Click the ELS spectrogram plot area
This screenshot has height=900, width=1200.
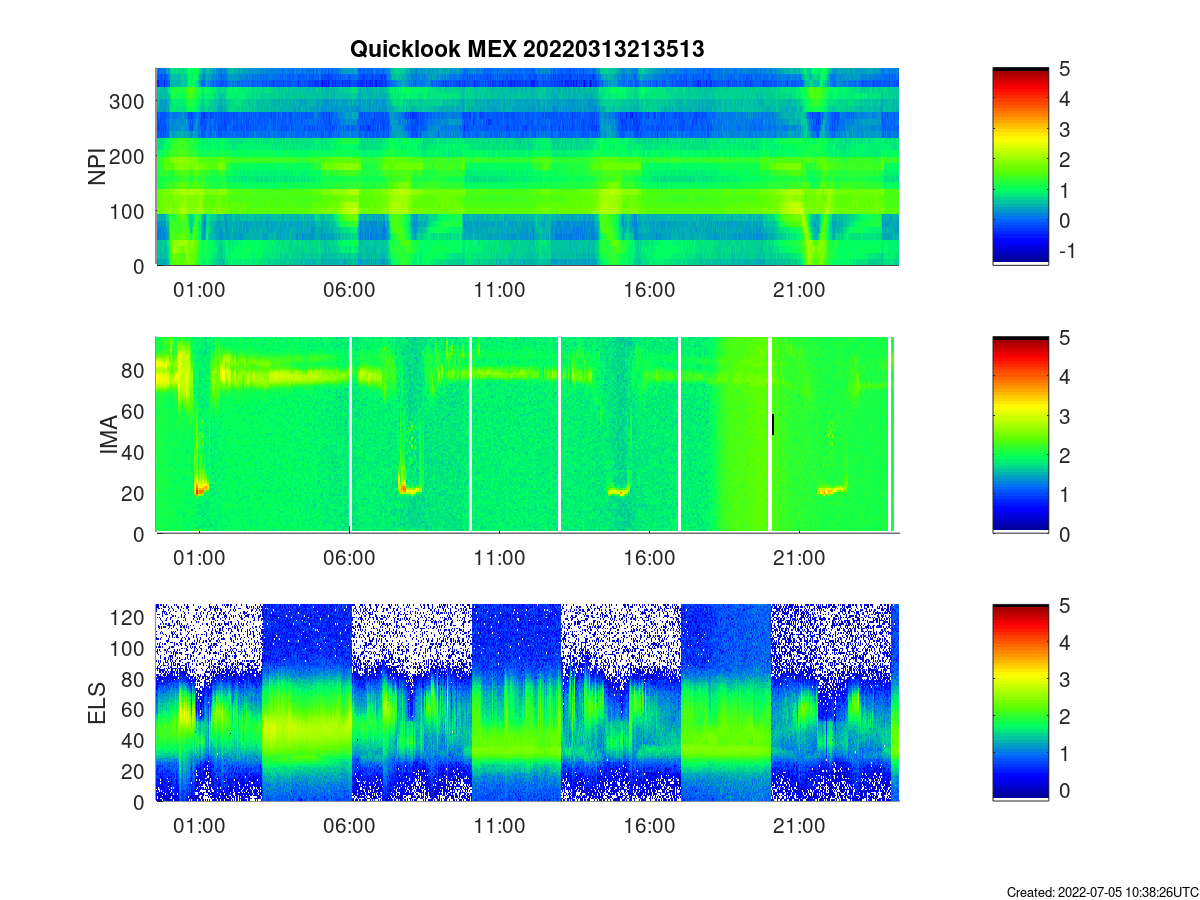pos(527,703)
